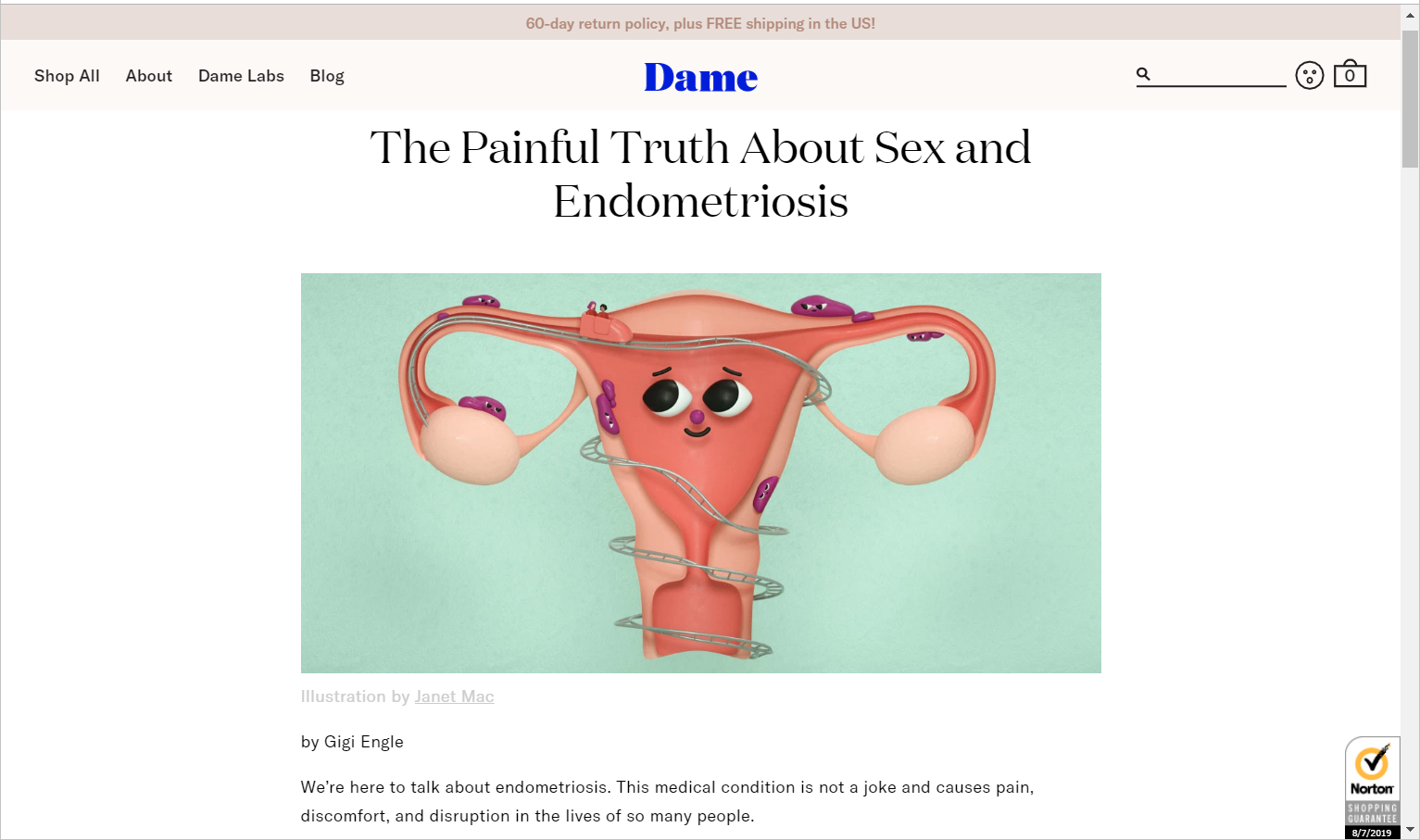Click the Norton Shopping Guarantee badge
1420x840 pixels.
[1372, 787]
